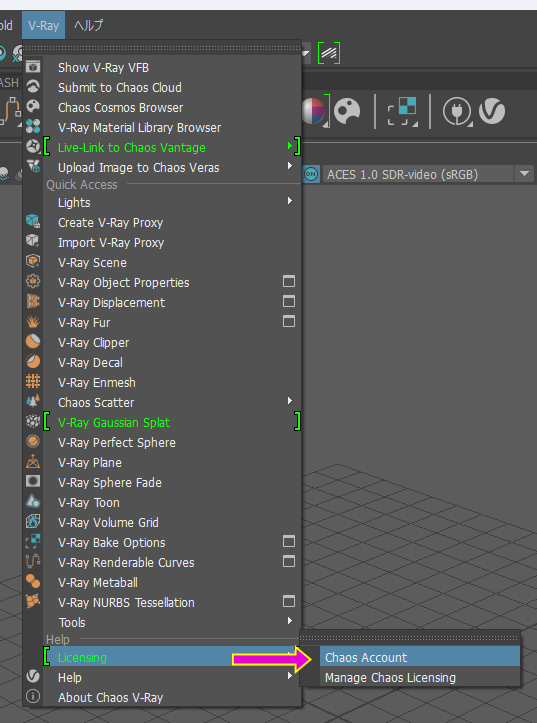537x723 pixels.
Task: Open the ヘルプ menu in the menu bar
Action: coord(89,25)
